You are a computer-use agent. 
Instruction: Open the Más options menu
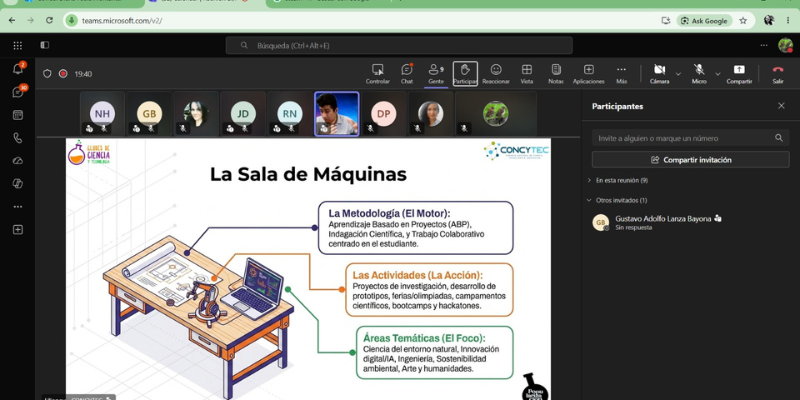coord(621,74)
